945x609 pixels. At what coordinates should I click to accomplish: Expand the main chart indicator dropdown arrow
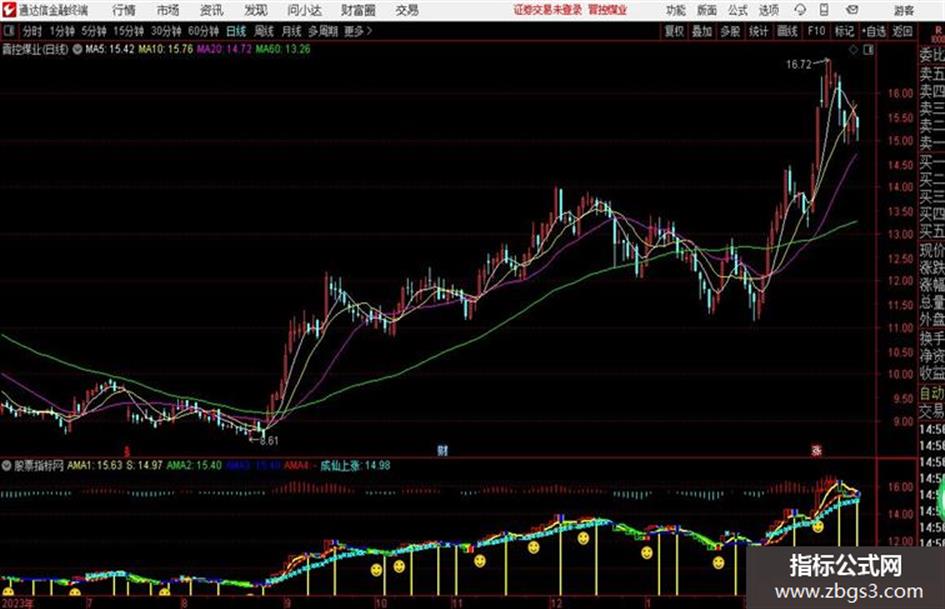tap(77, 49)
